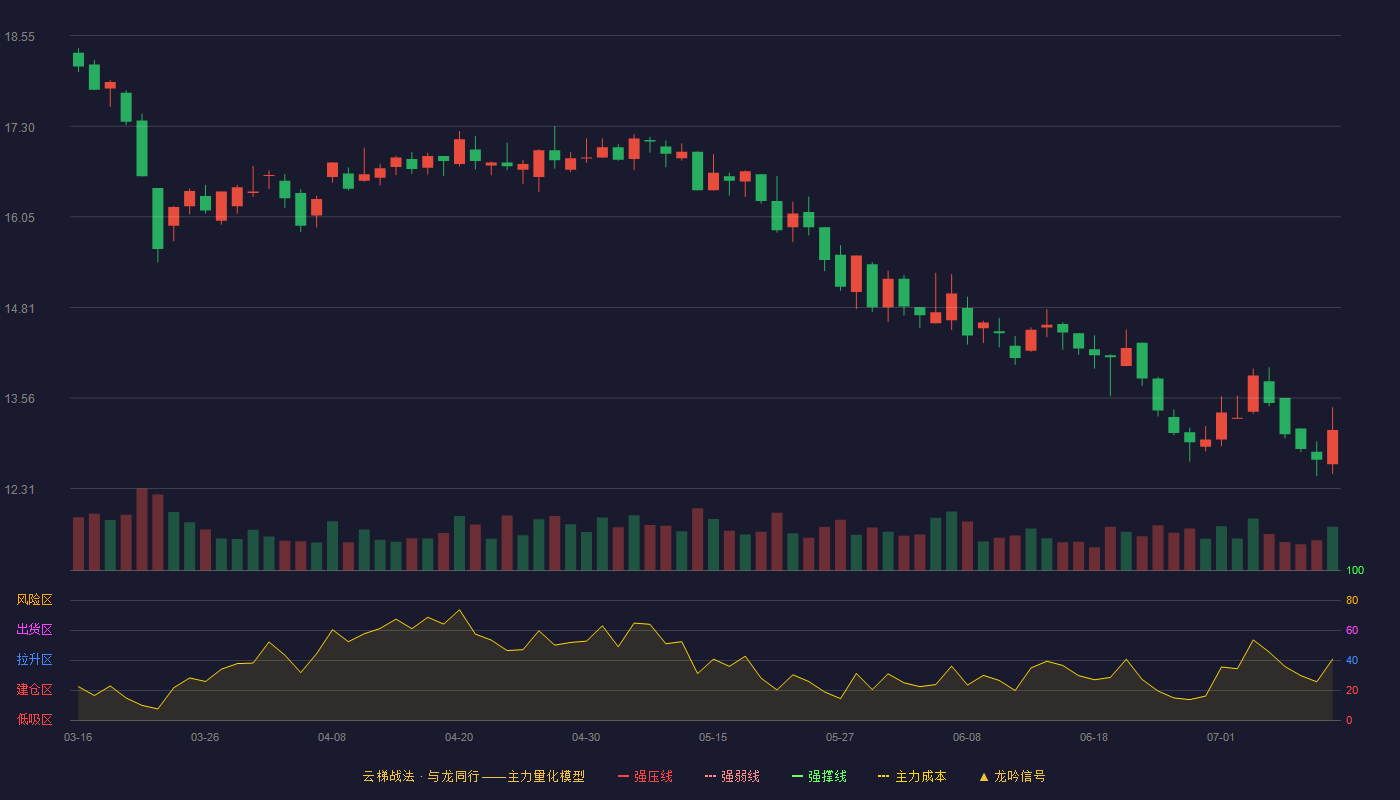This screenshot has width=1400, height=800.
Task: Click the tallest red volume bar
Action: click(142, 529)
